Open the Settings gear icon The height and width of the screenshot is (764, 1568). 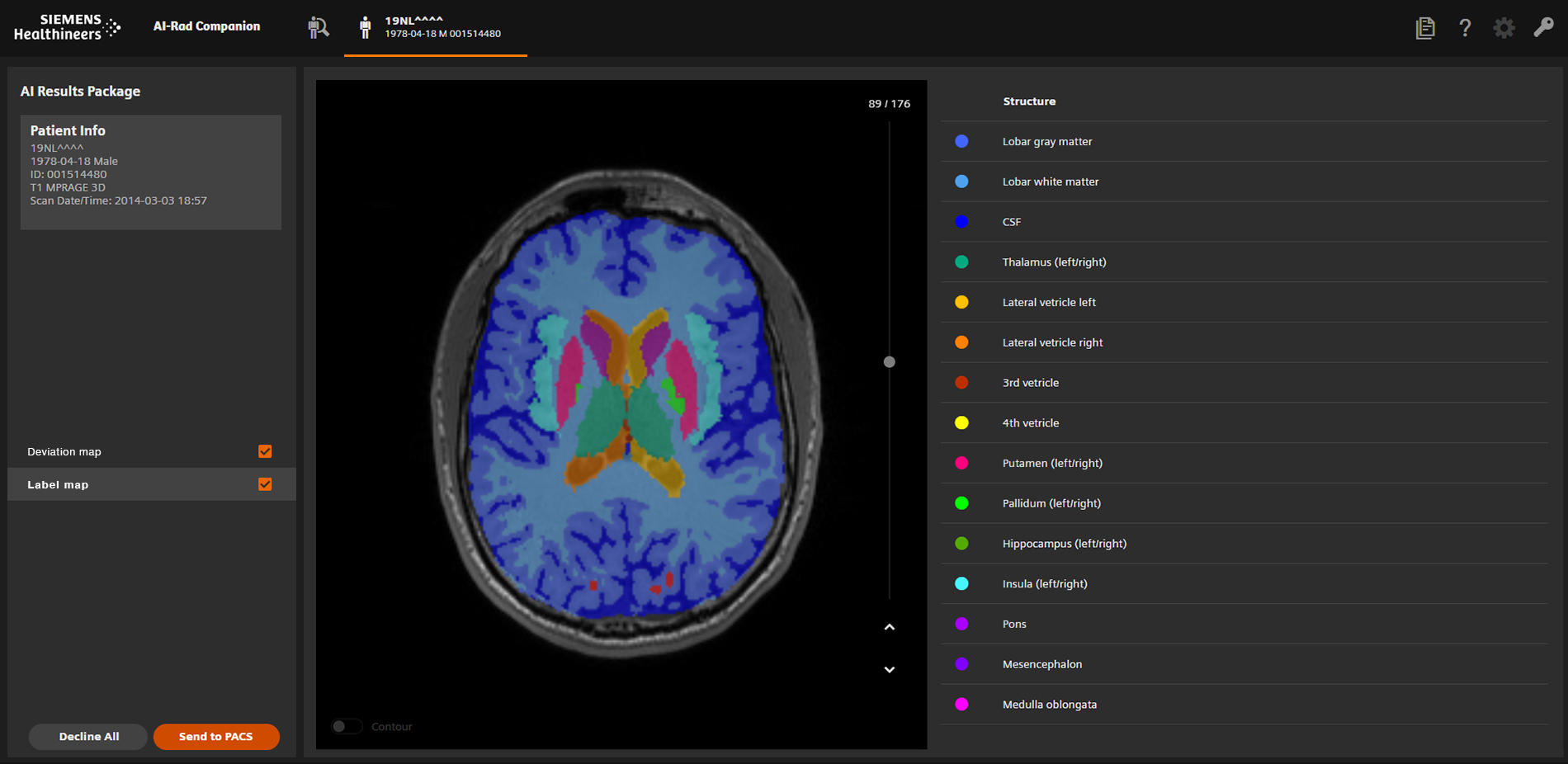tap(1504, 27)
